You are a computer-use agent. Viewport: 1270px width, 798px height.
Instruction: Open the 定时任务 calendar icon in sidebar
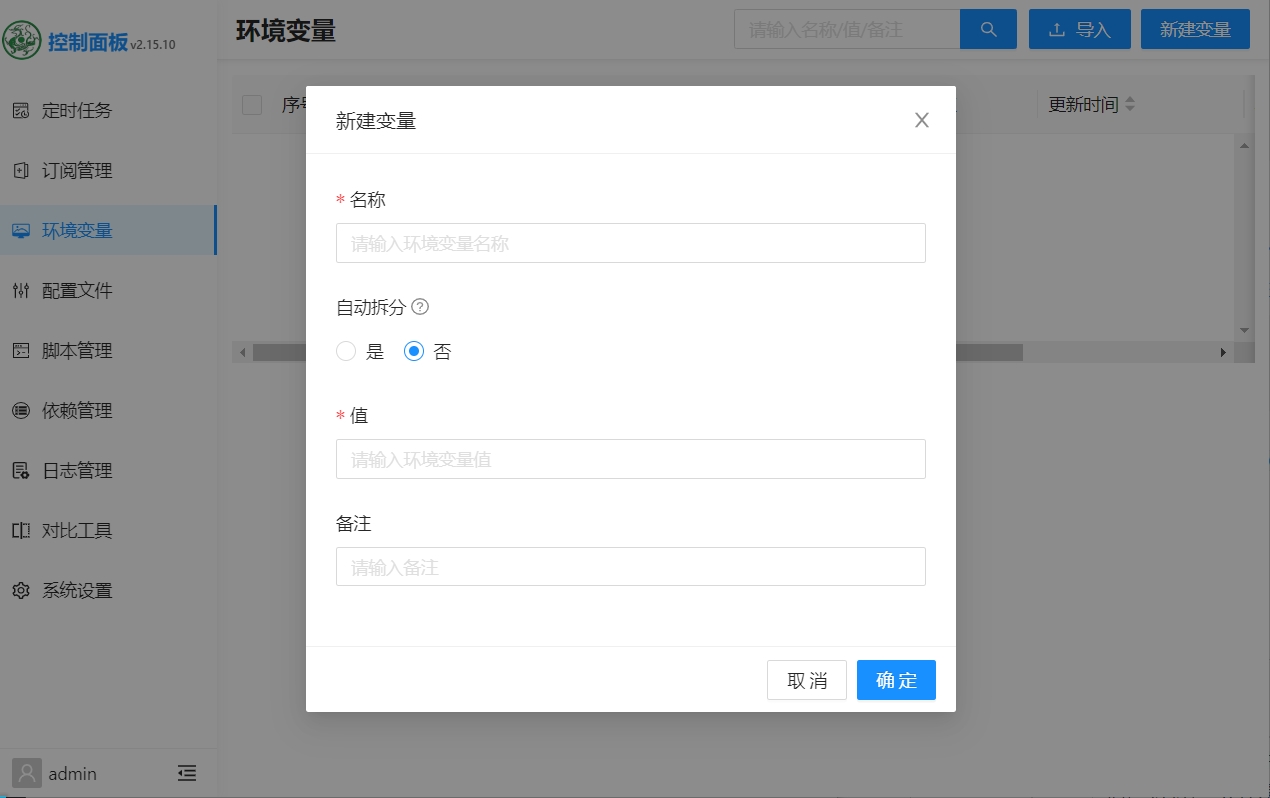pyautogui.click(x=21, y=110)
